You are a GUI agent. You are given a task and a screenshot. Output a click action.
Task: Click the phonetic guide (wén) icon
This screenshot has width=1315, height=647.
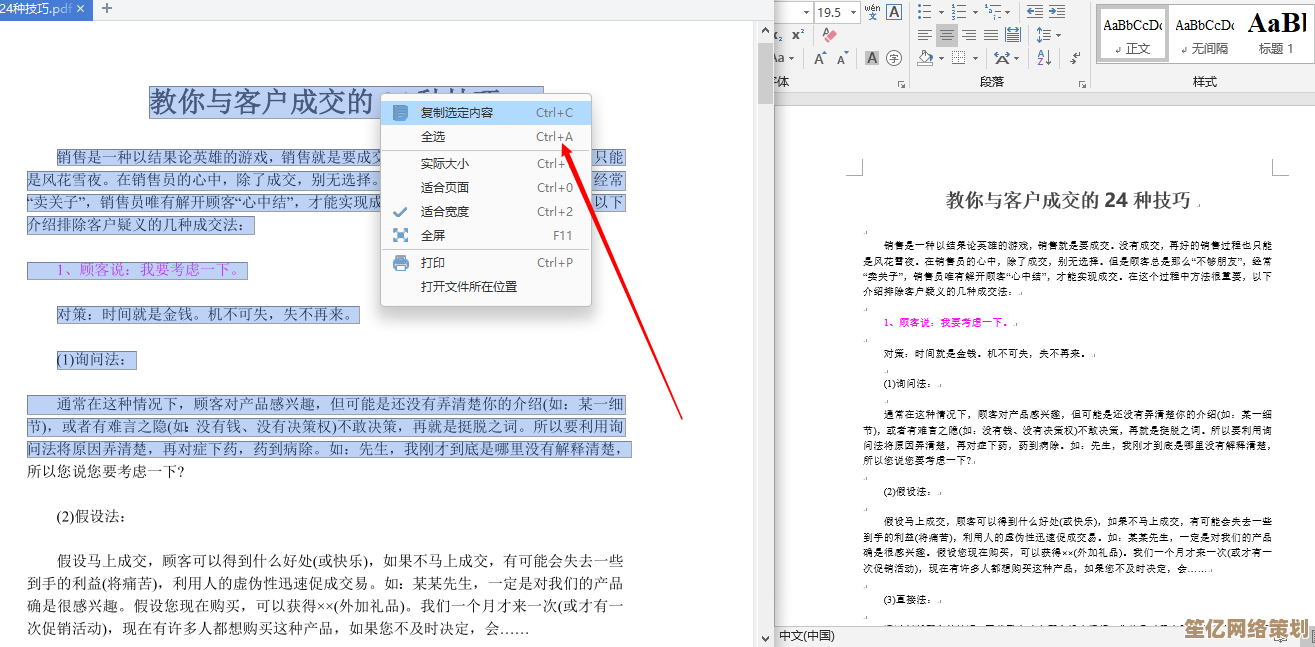click(x=872, y=12)
